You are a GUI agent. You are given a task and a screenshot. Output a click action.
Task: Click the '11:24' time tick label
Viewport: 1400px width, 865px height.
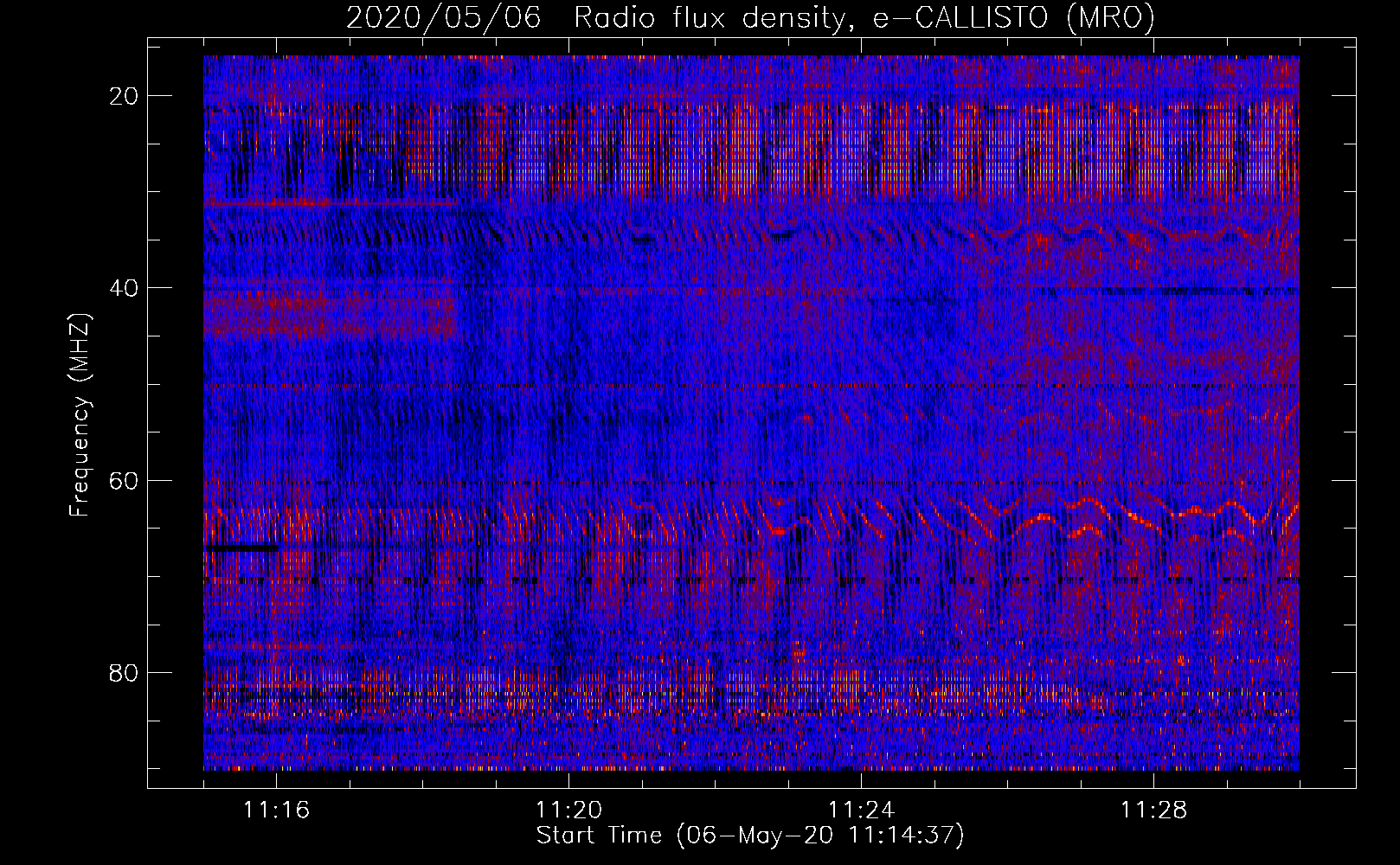click(x=861, y=811)
